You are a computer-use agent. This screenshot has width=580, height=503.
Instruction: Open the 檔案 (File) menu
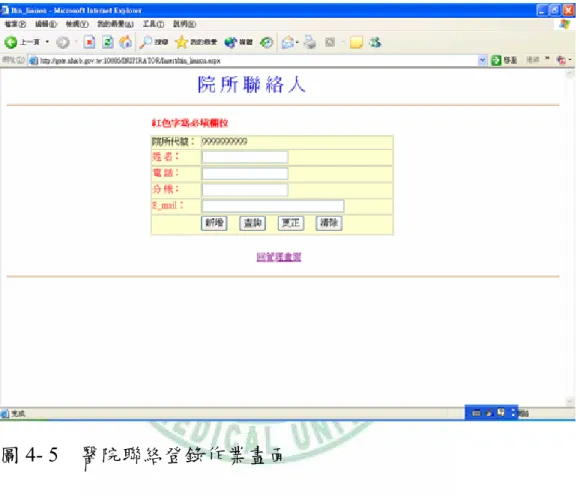[15, 24]
